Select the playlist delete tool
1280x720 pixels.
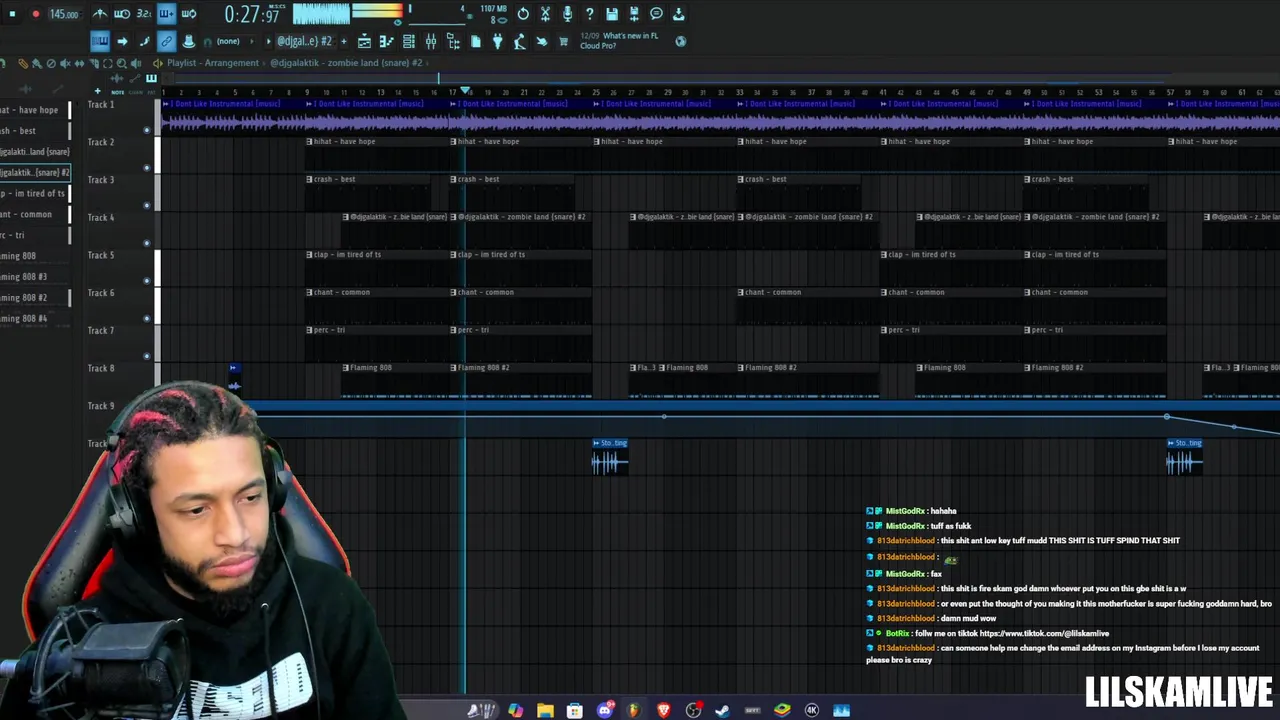(51, 63)
